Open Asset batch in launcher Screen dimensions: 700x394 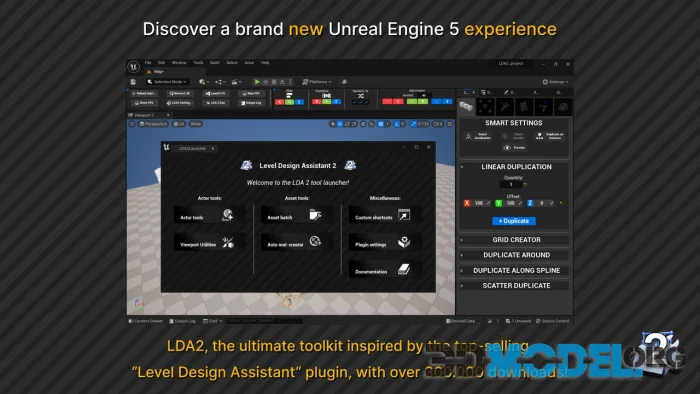point(296,216)
